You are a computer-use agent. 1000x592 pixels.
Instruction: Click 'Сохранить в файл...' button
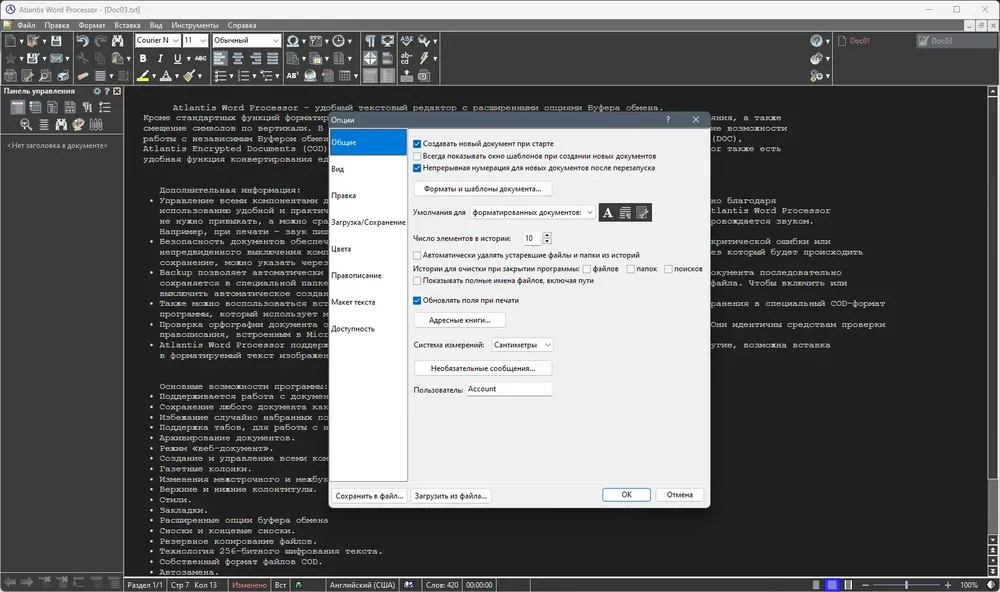pos(369,496)
